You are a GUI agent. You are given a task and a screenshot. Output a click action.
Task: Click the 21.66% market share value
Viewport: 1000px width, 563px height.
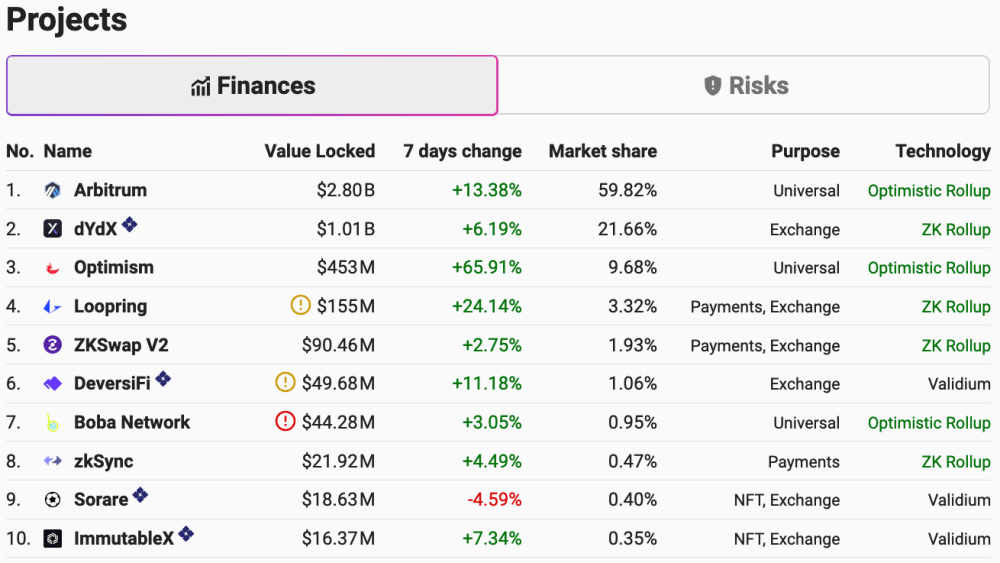628,229
